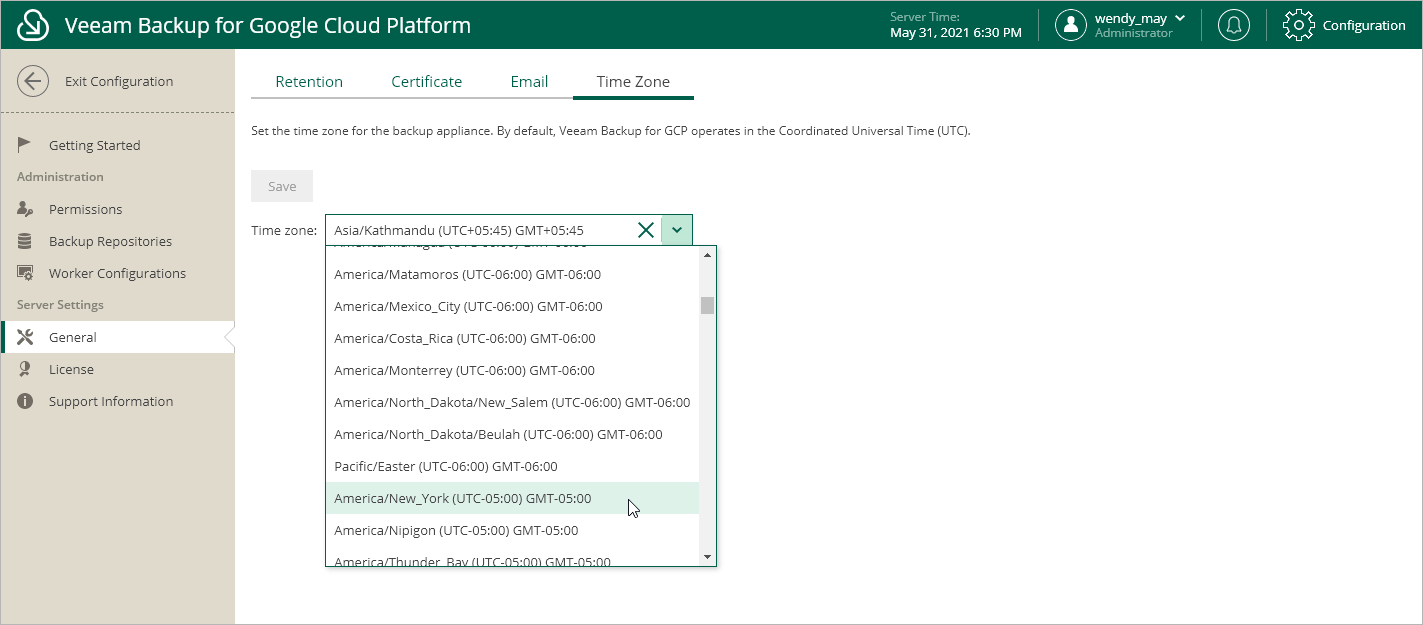The height and width of the screenshot is (625, 1423).
Task: Click the Server Time display
Action: (x=956, y=25)
